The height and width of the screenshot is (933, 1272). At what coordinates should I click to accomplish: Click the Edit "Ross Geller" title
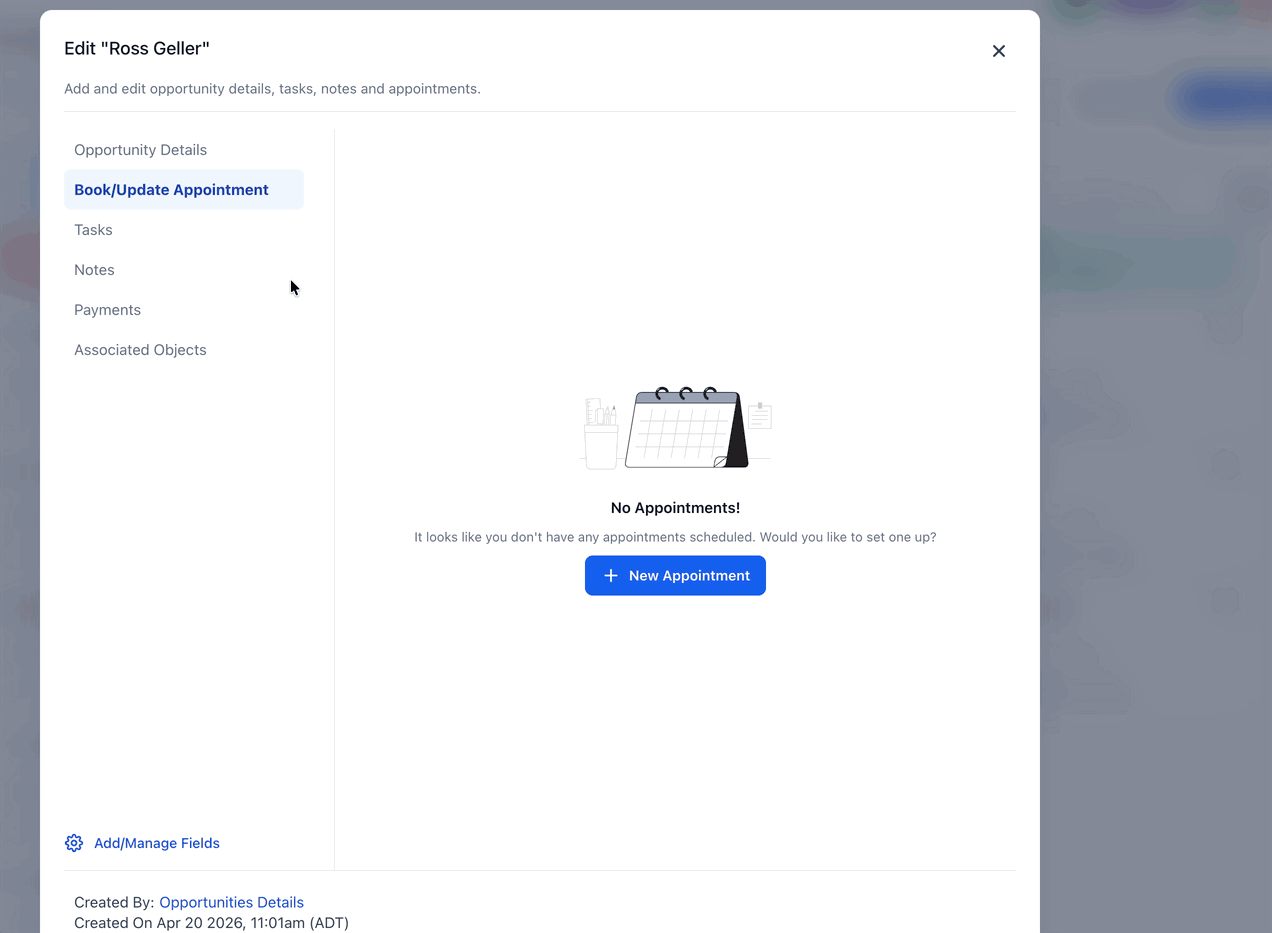137,48
